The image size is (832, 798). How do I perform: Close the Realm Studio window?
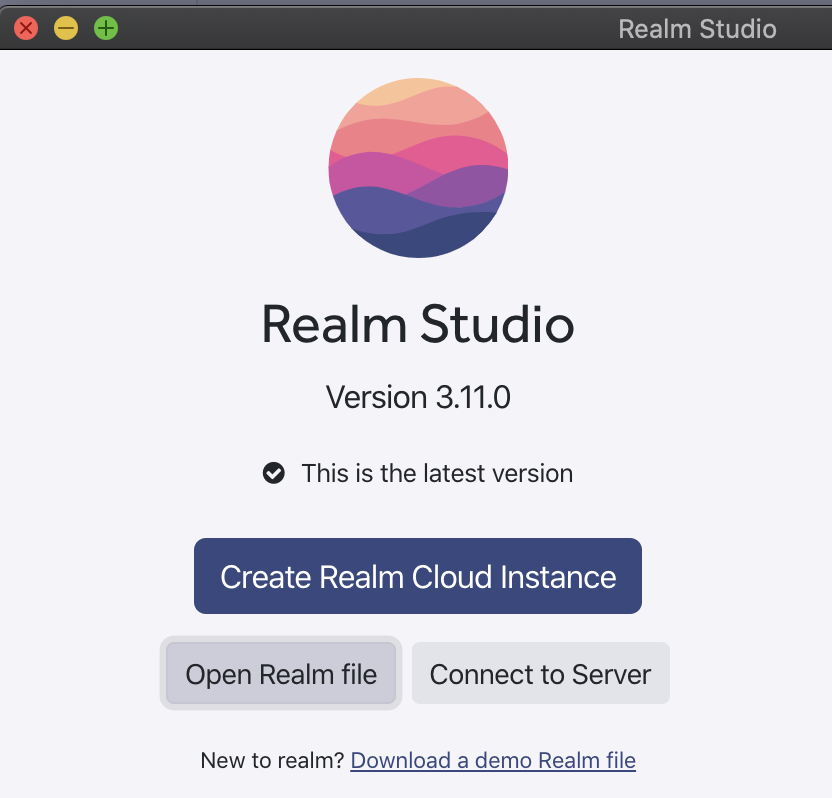[26, 28]
